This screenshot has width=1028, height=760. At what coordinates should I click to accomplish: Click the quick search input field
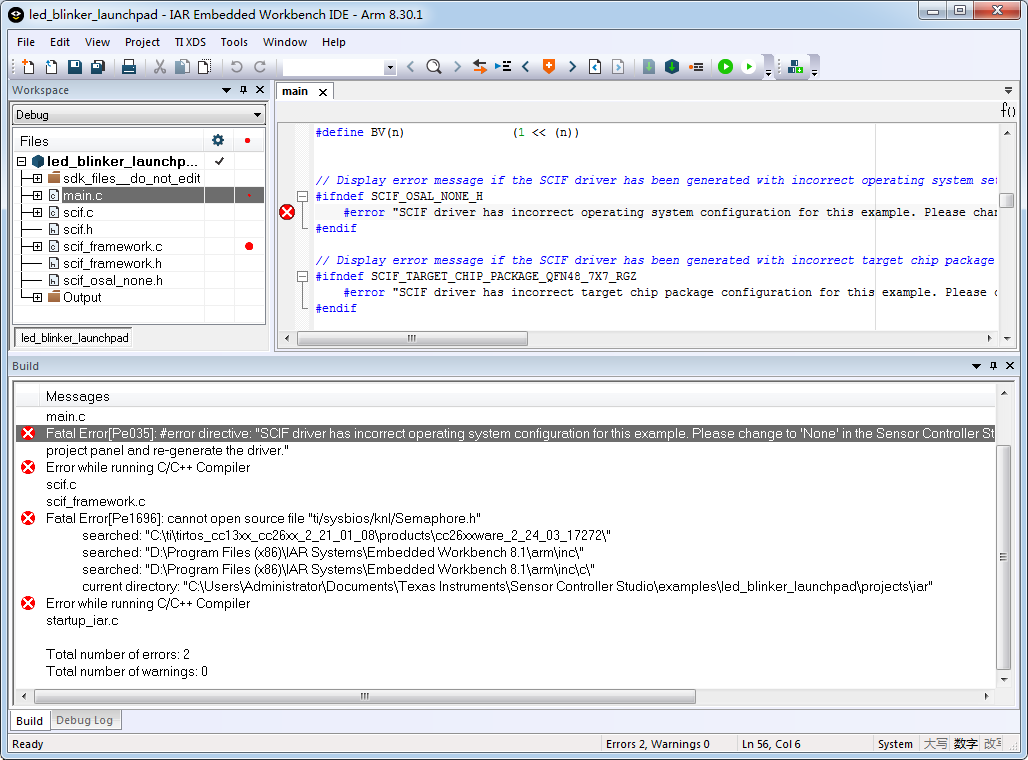pos(333,67)
